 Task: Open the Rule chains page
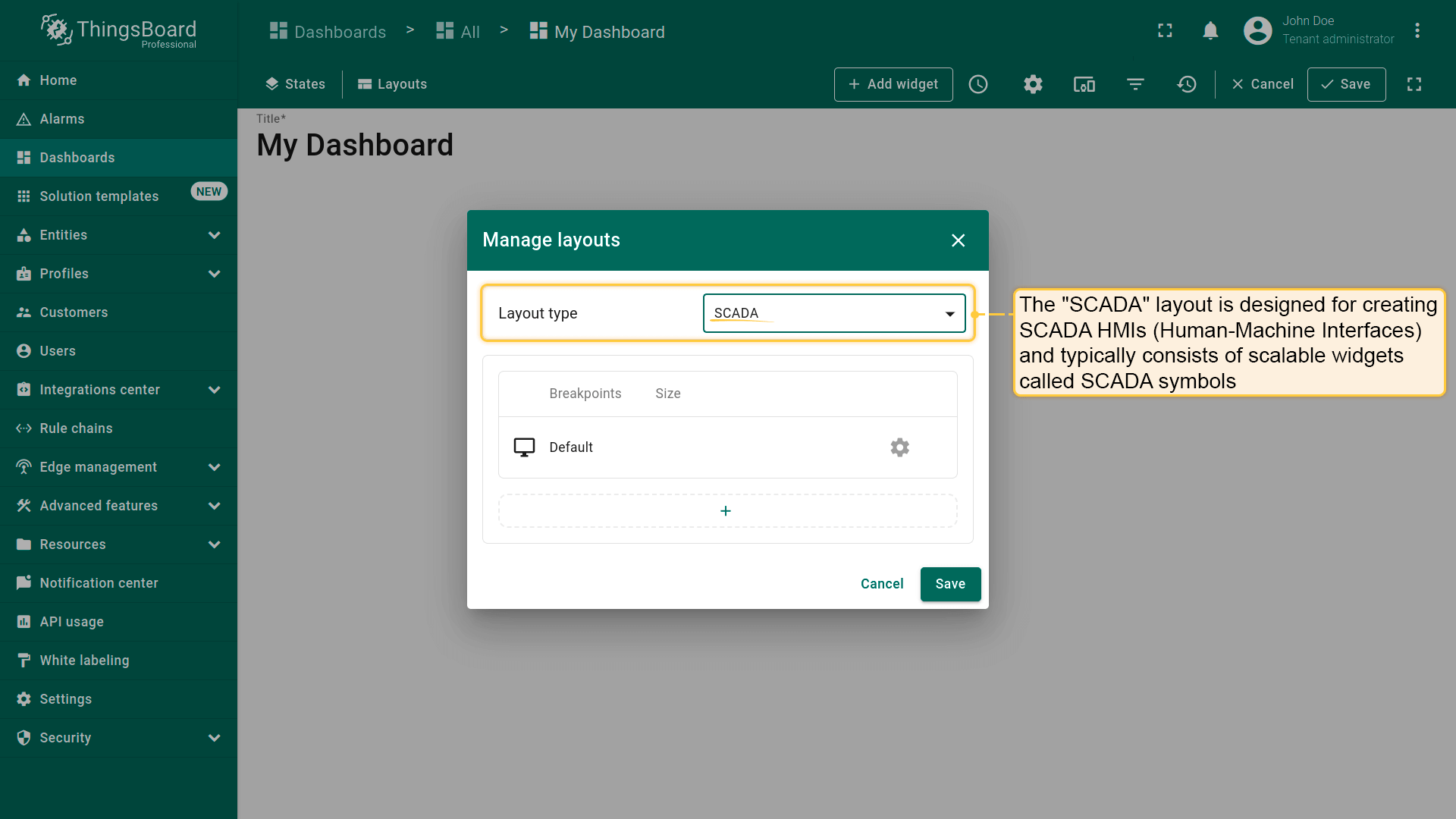76,428
